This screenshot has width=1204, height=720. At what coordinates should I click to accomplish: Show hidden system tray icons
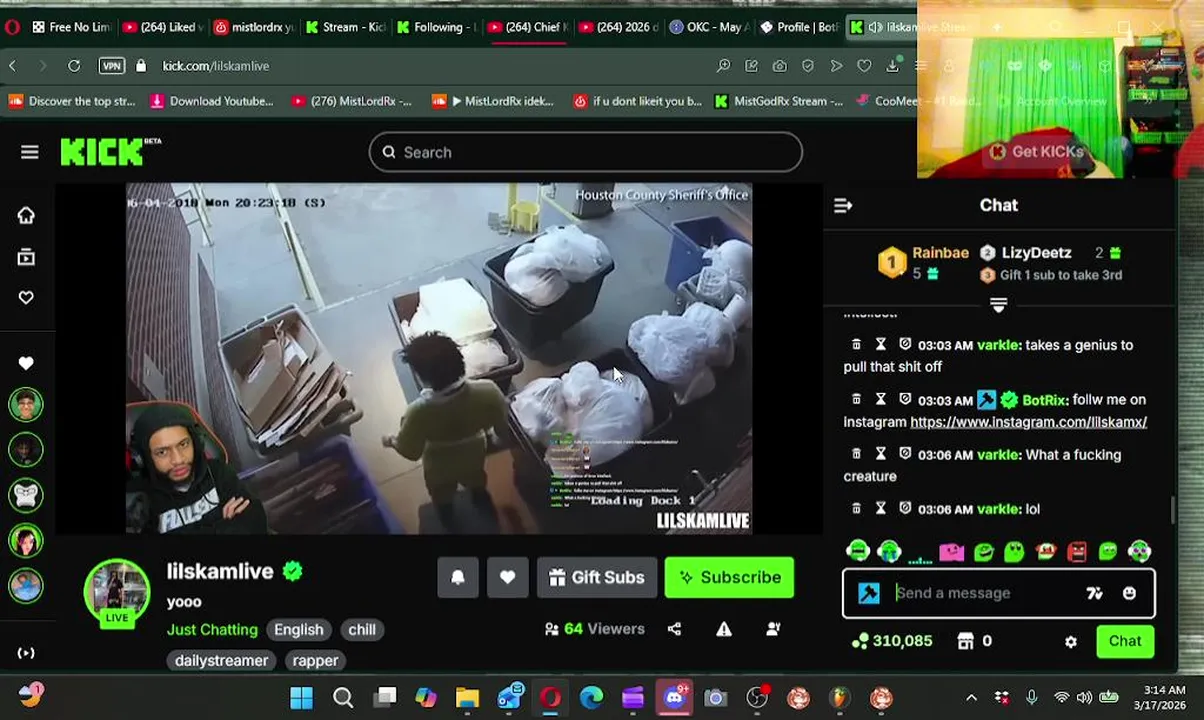coord(971,697)
